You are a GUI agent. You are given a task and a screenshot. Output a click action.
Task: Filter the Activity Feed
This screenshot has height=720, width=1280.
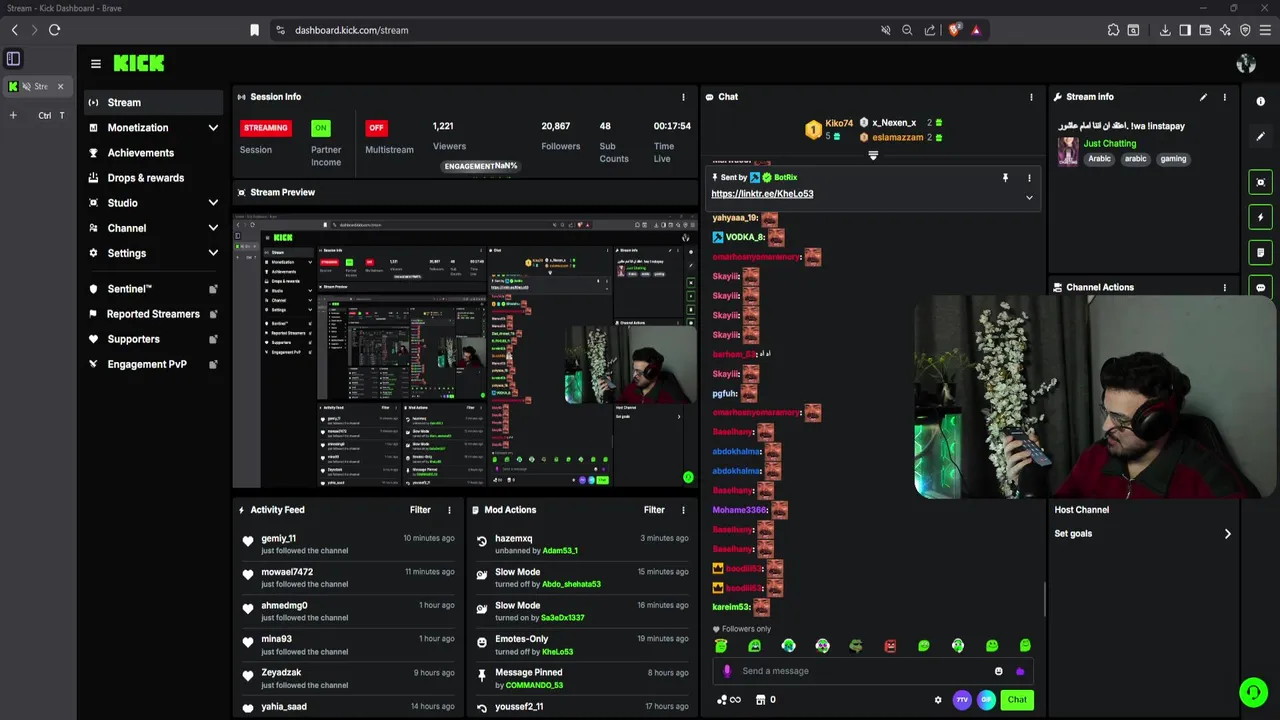coord(420,510)
